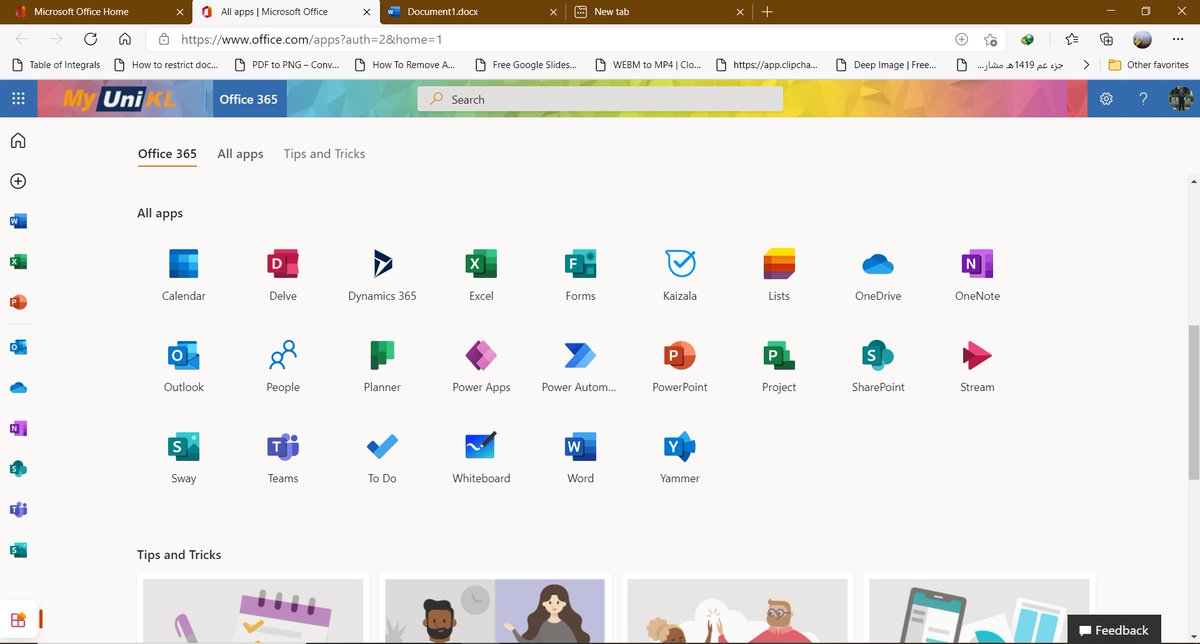Image resolution: width=1200 pixels, height=644 pixels.
Task: Open the To Do app
Action: pyautogui.click(x=382, y=456)
